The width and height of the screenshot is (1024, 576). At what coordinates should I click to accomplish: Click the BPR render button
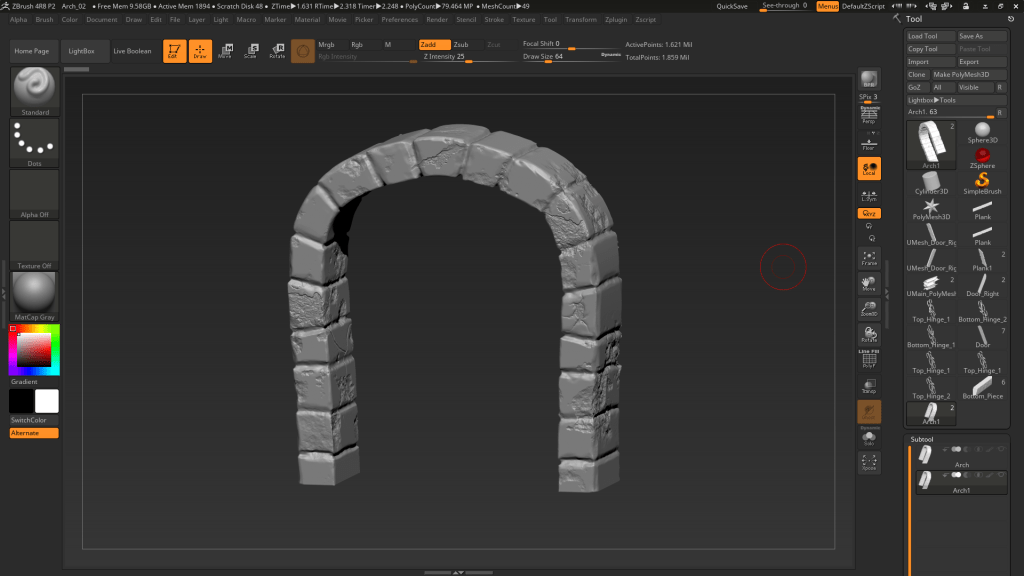[869, 81]
